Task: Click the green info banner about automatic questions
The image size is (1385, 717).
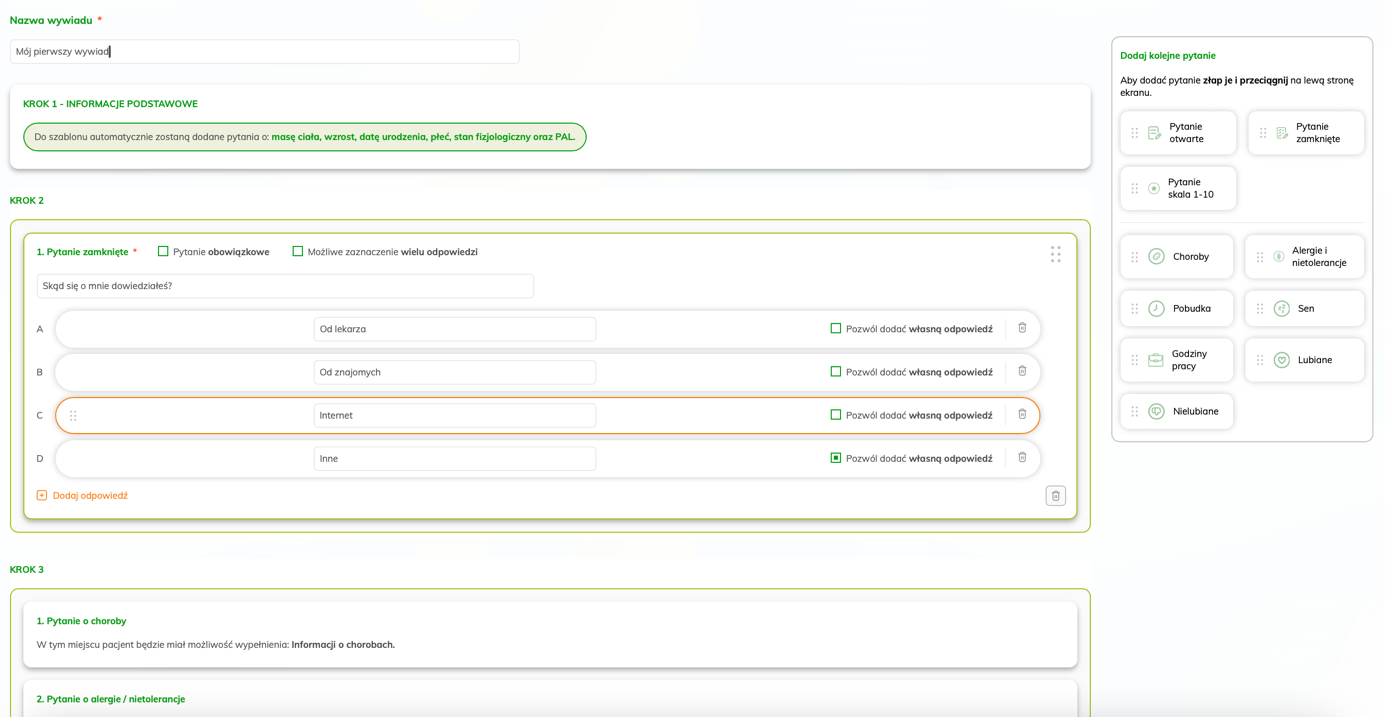Action: tap(305, 137)
